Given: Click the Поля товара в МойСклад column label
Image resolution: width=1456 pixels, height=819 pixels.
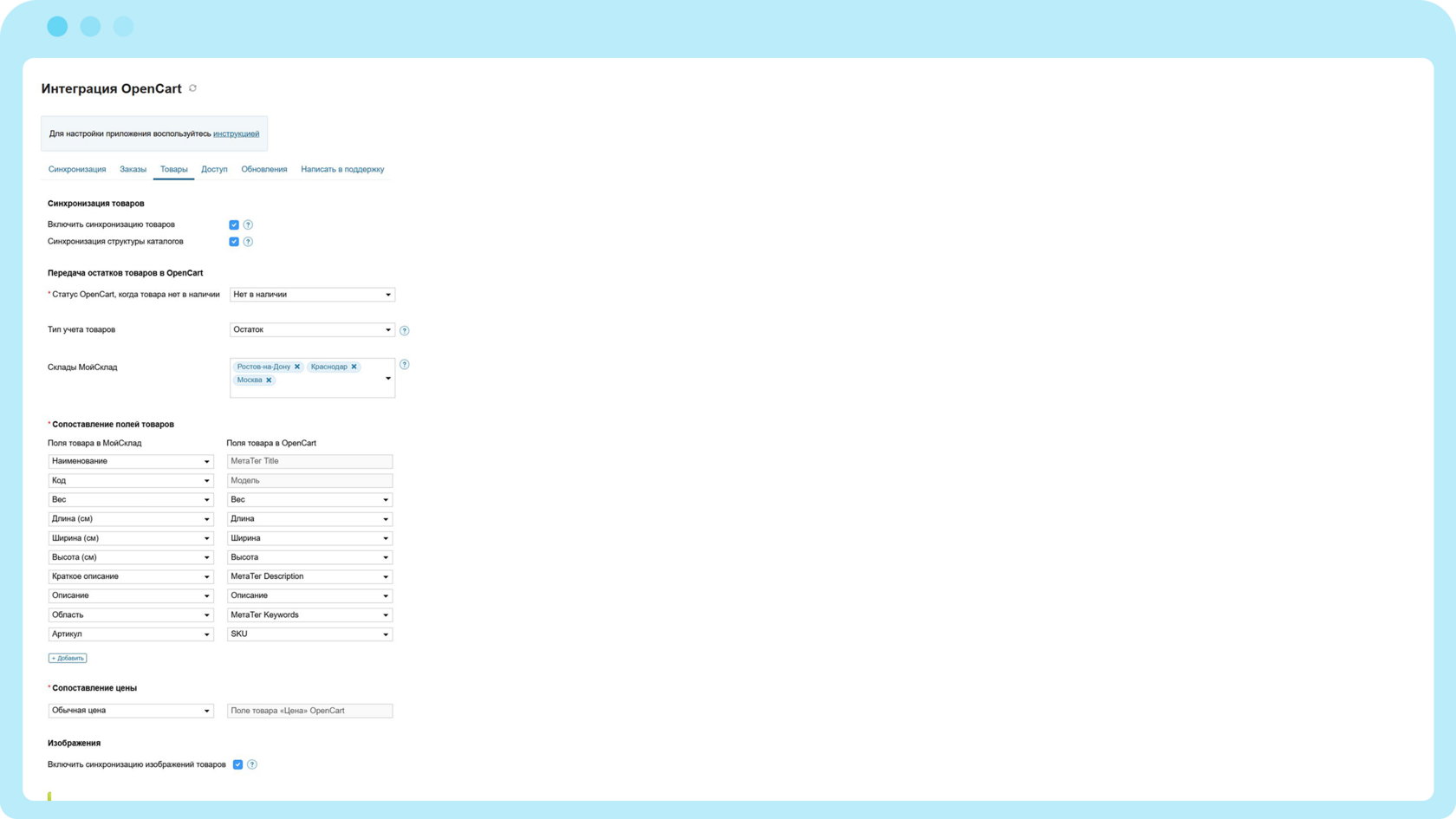Looking at the screenshot, I should pyautogui.click(x=94, y=443).
